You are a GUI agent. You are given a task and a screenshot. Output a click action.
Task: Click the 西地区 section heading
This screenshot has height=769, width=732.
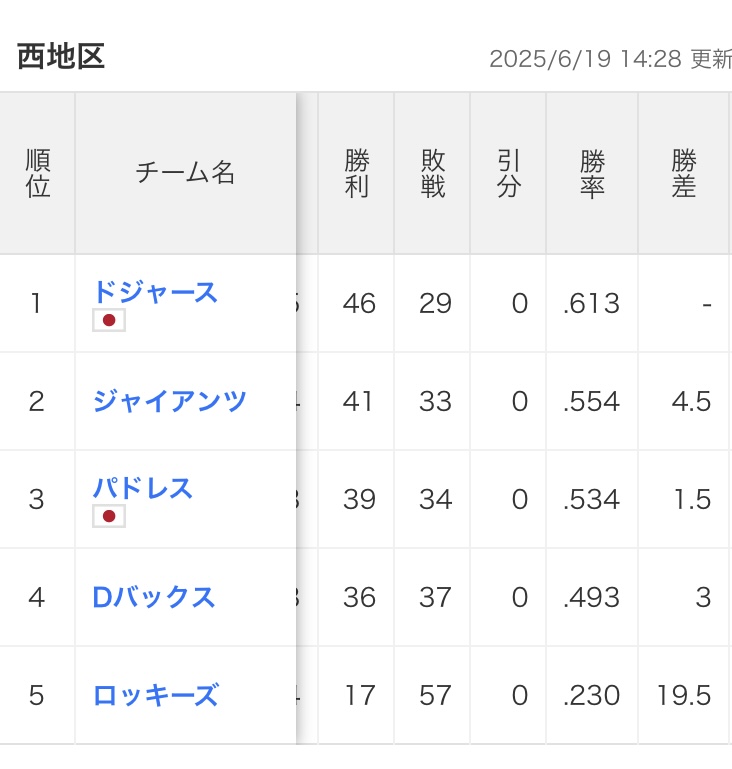click(x=61, y=56)
